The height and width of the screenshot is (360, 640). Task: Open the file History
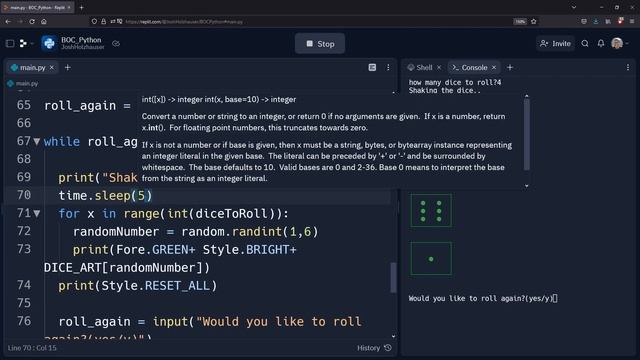pos(374,348)
